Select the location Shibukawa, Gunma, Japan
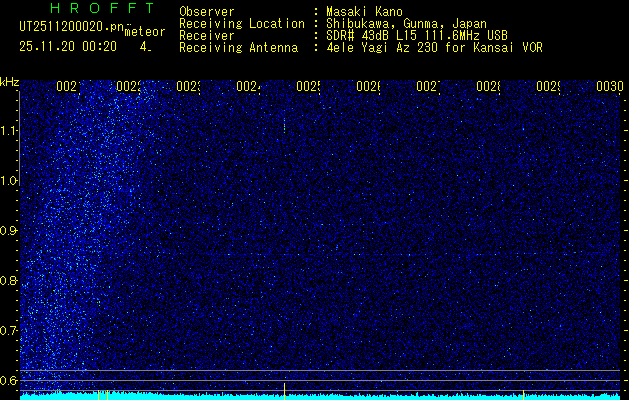Screen dimensions: 629x400 (406, 24)
